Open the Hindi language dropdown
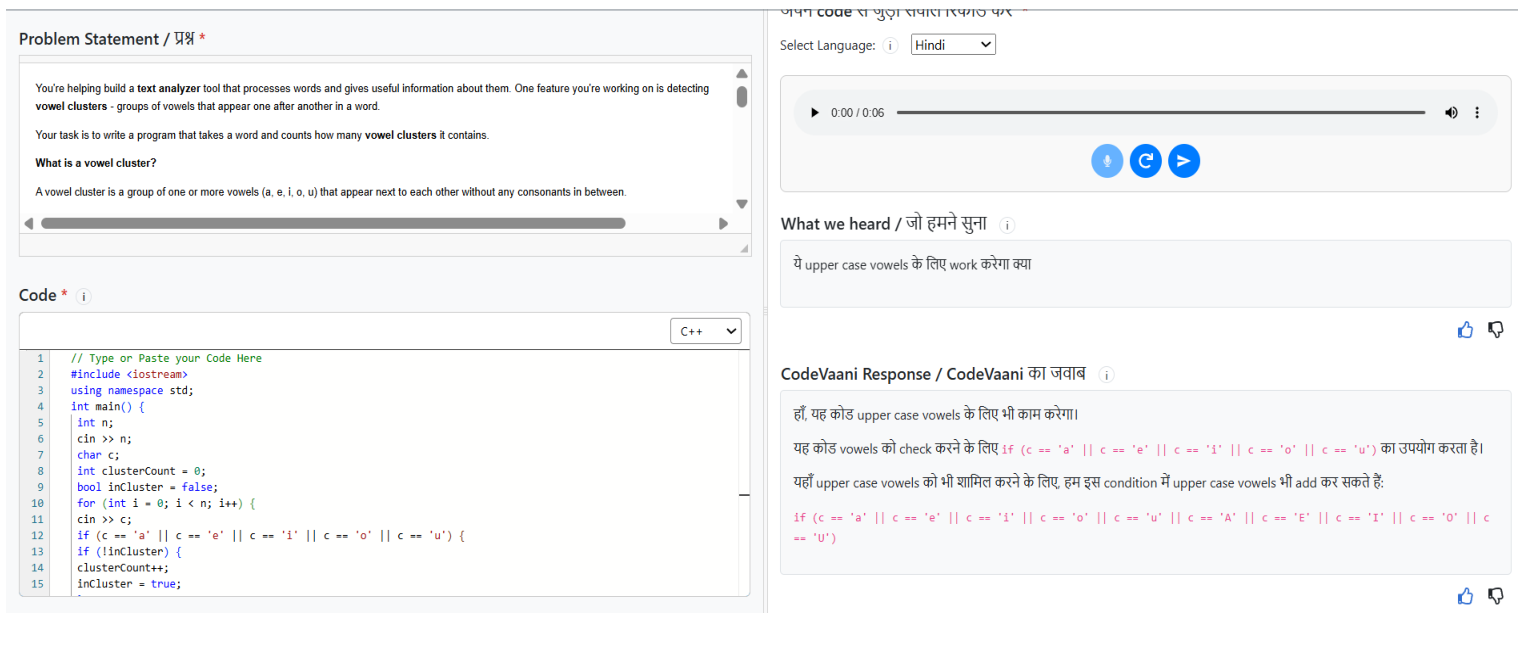1521x646 pixels. coord(953,45)
